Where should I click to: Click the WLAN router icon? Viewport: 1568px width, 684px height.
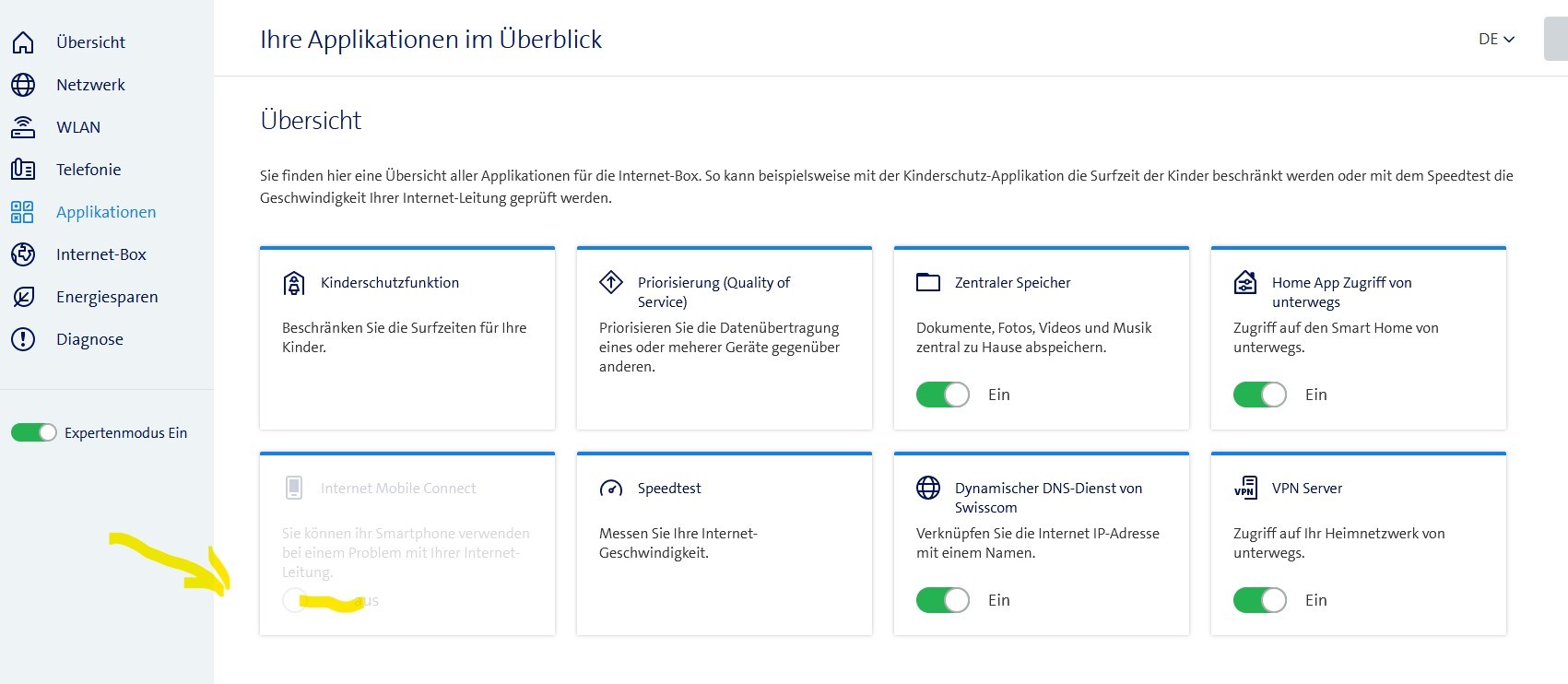(23, 127)
